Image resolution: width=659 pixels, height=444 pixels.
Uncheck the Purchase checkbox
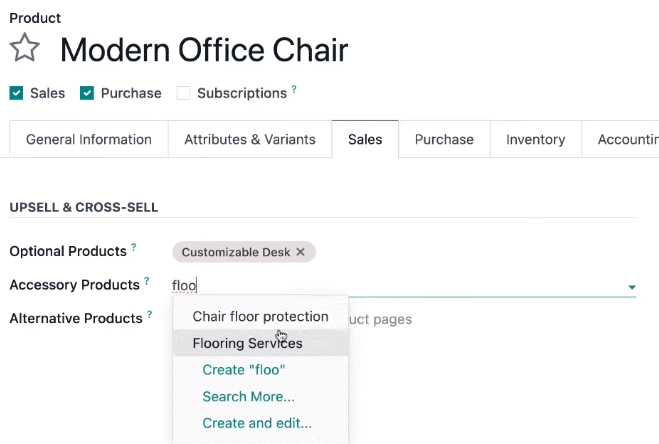(x=87, y=93)
